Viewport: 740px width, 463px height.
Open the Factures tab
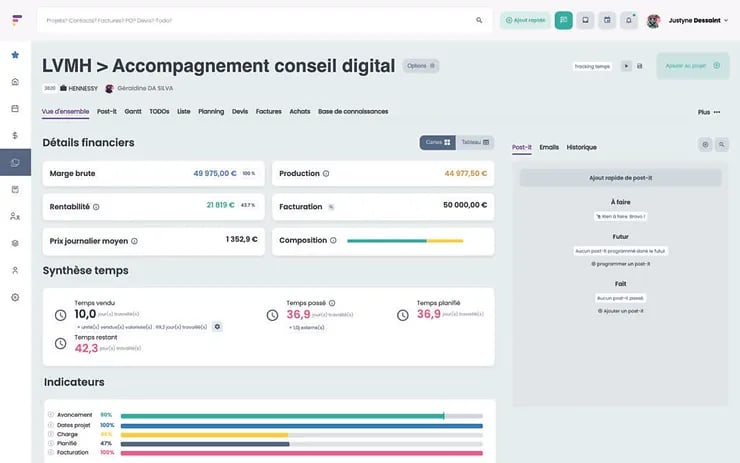269,112
